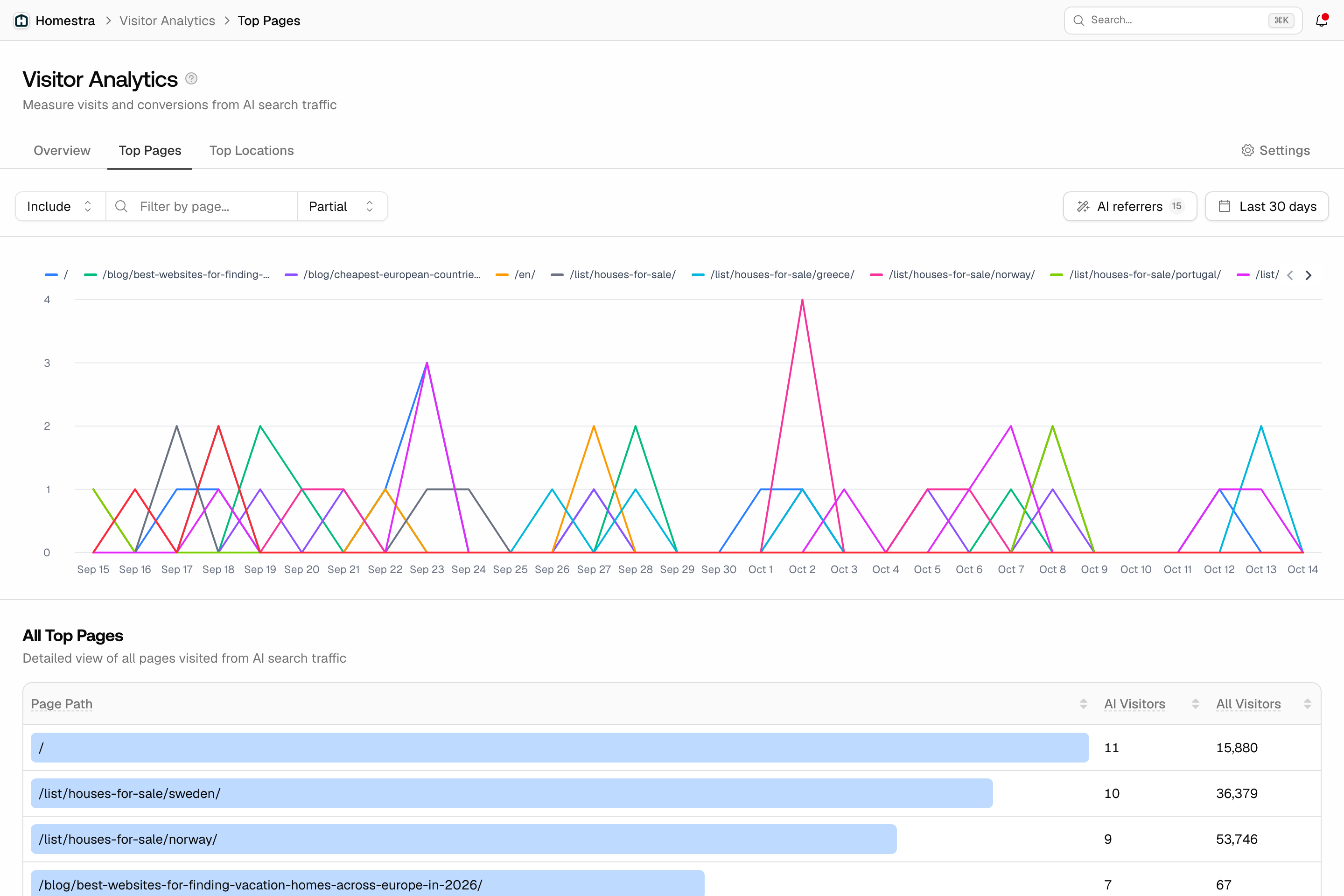
Task: Click the Homestra logo icon
Action: [21, 21]
